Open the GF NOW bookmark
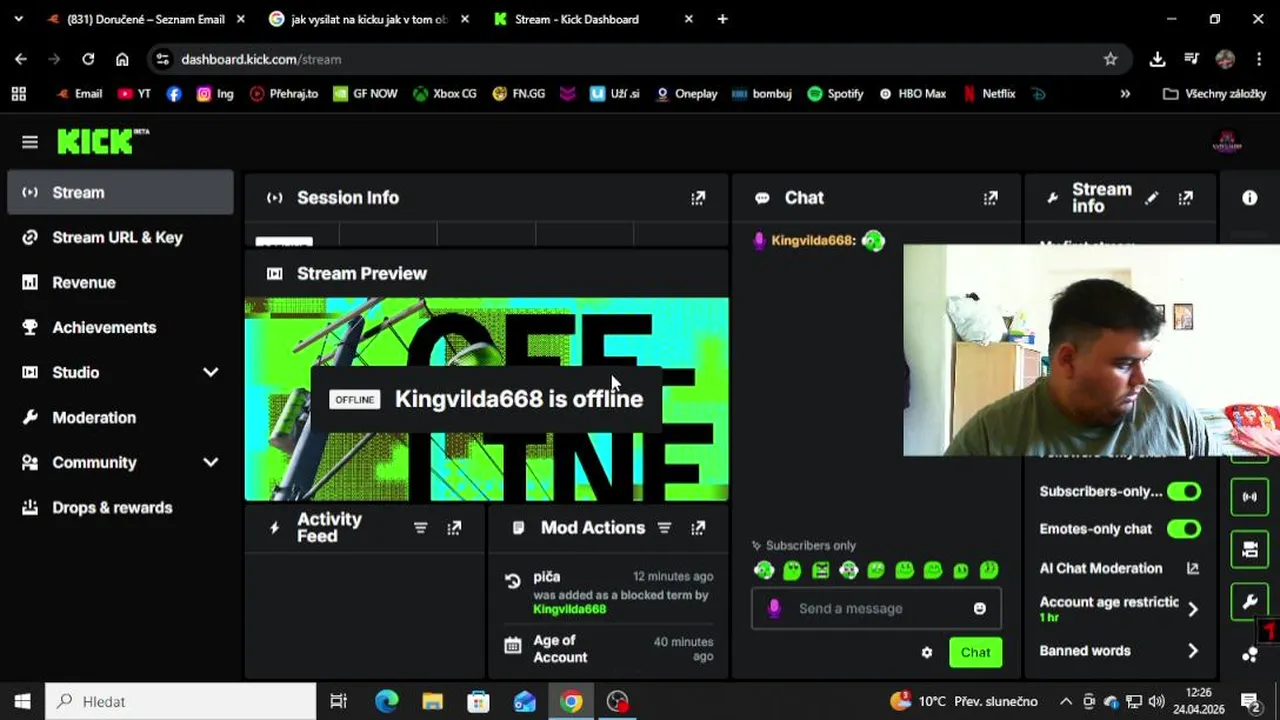 (365, 93)
